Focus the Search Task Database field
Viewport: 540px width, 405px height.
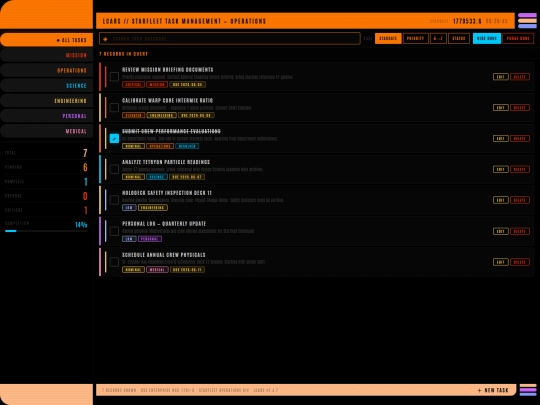(230, 39)
